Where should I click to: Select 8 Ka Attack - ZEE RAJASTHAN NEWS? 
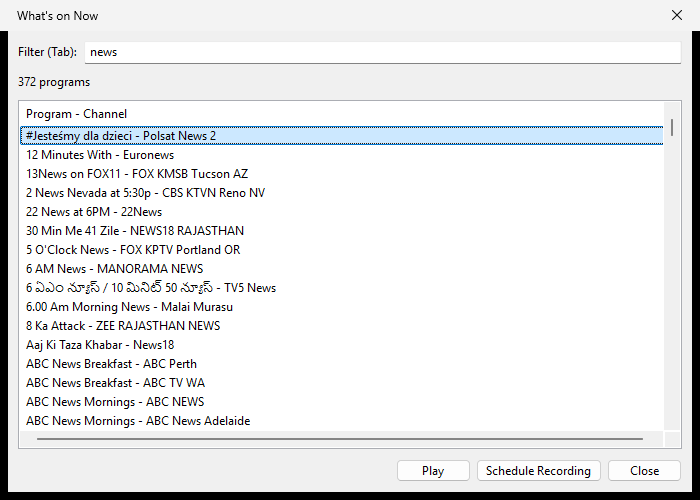(x=342, y=326)
